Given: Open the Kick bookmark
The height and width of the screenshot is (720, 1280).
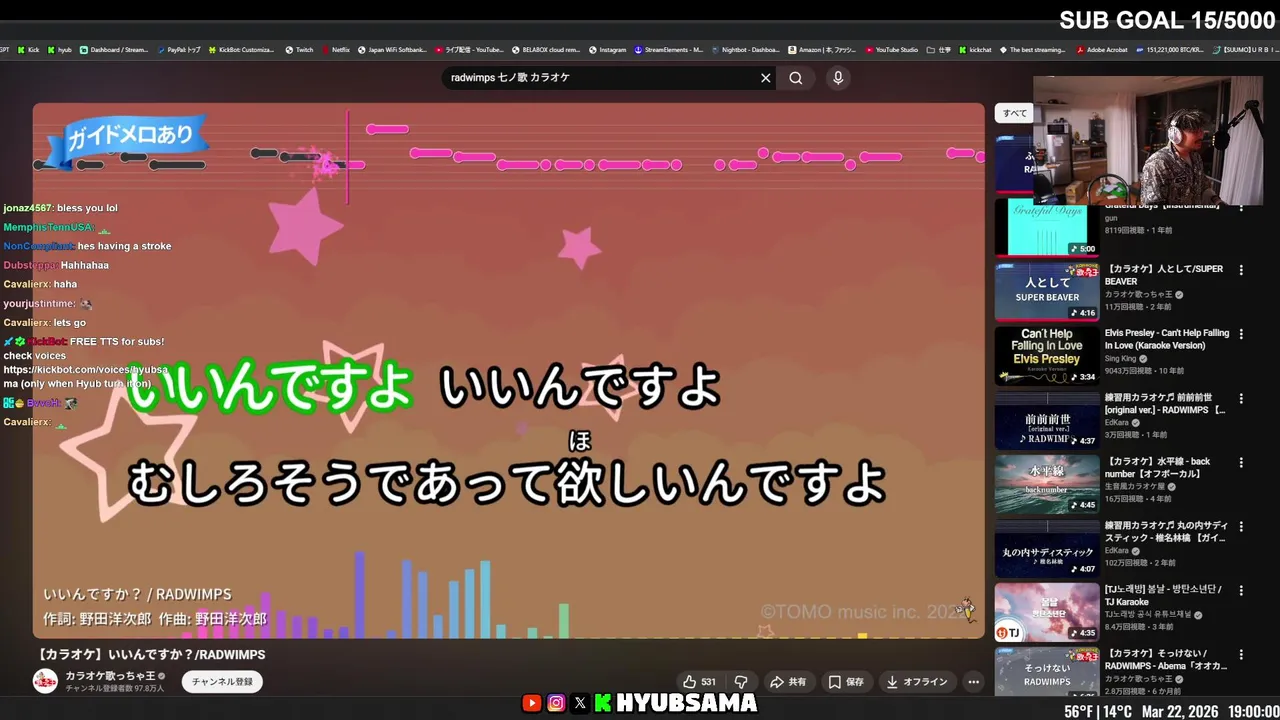Looking at the screenshot, I should pyautogui.click(x=28, y=49).
